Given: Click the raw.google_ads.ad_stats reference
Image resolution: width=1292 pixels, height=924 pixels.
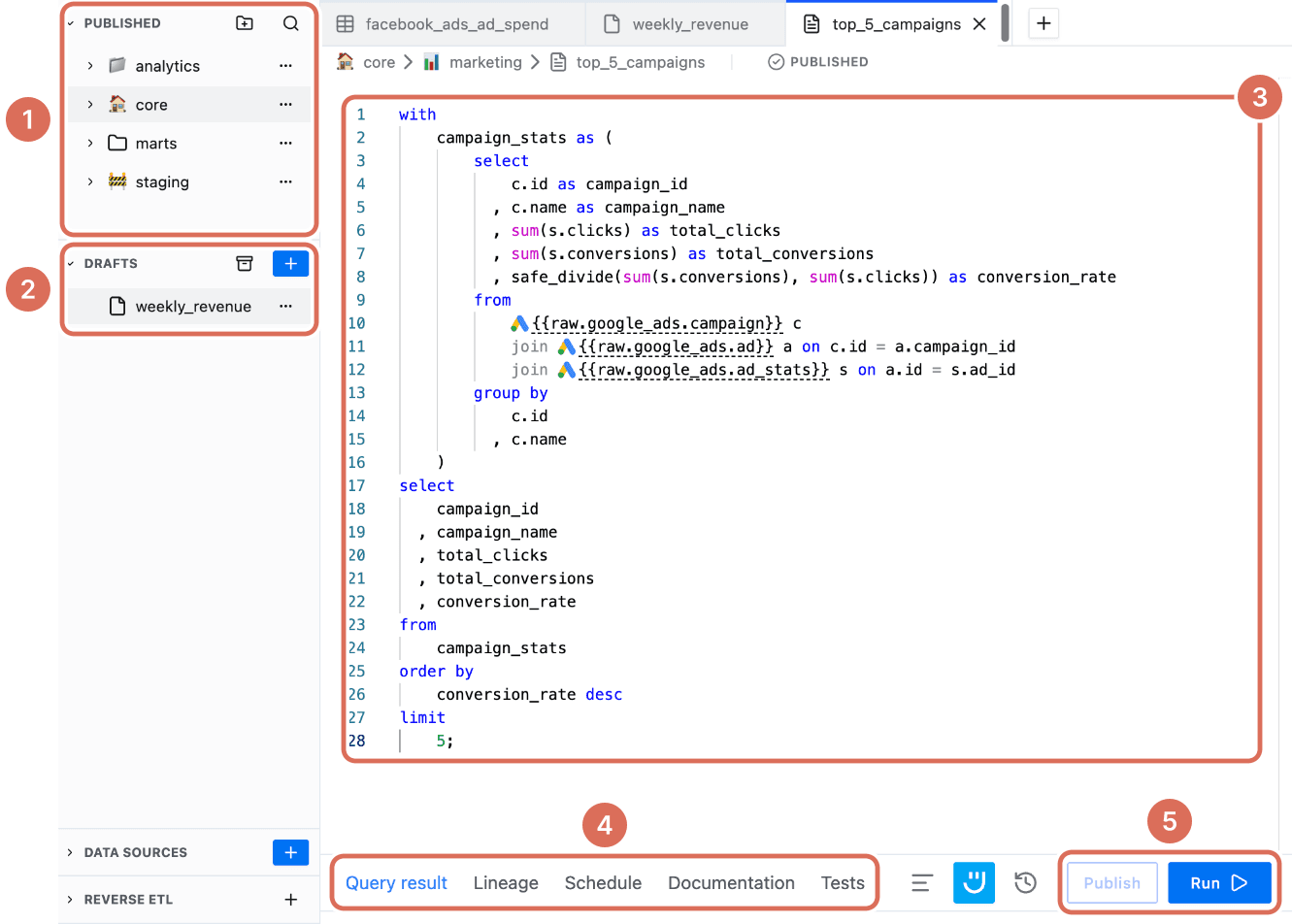Looking at the screenshot, I should 693,370.
